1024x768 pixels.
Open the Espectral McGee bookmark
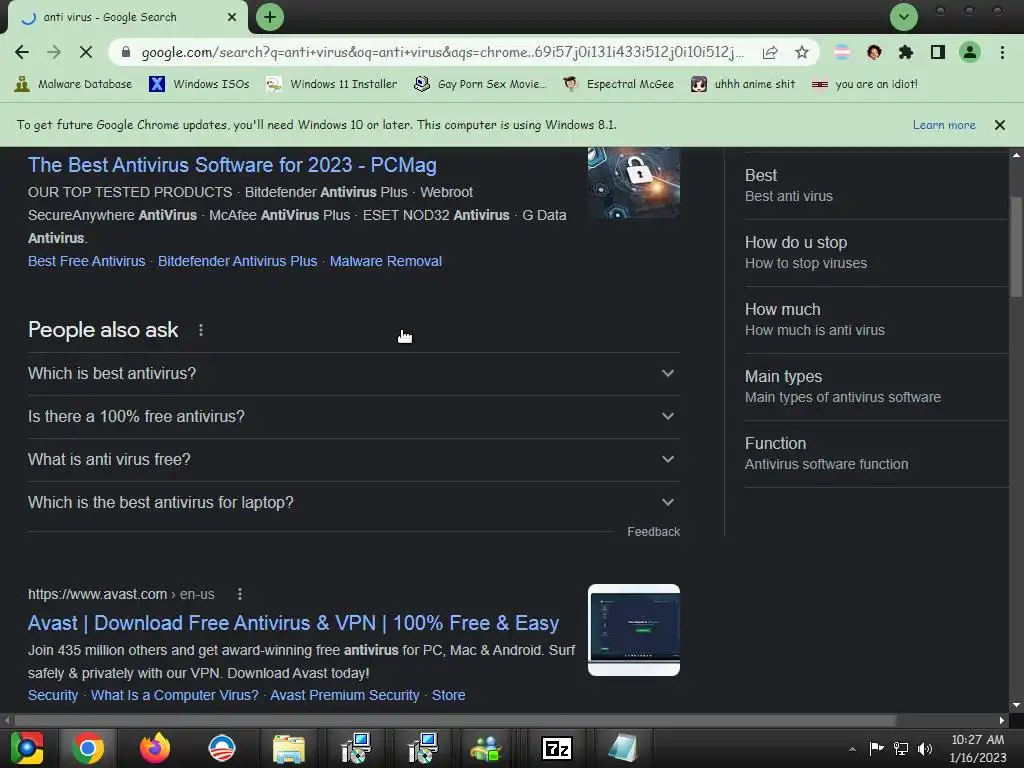point(618,84)
